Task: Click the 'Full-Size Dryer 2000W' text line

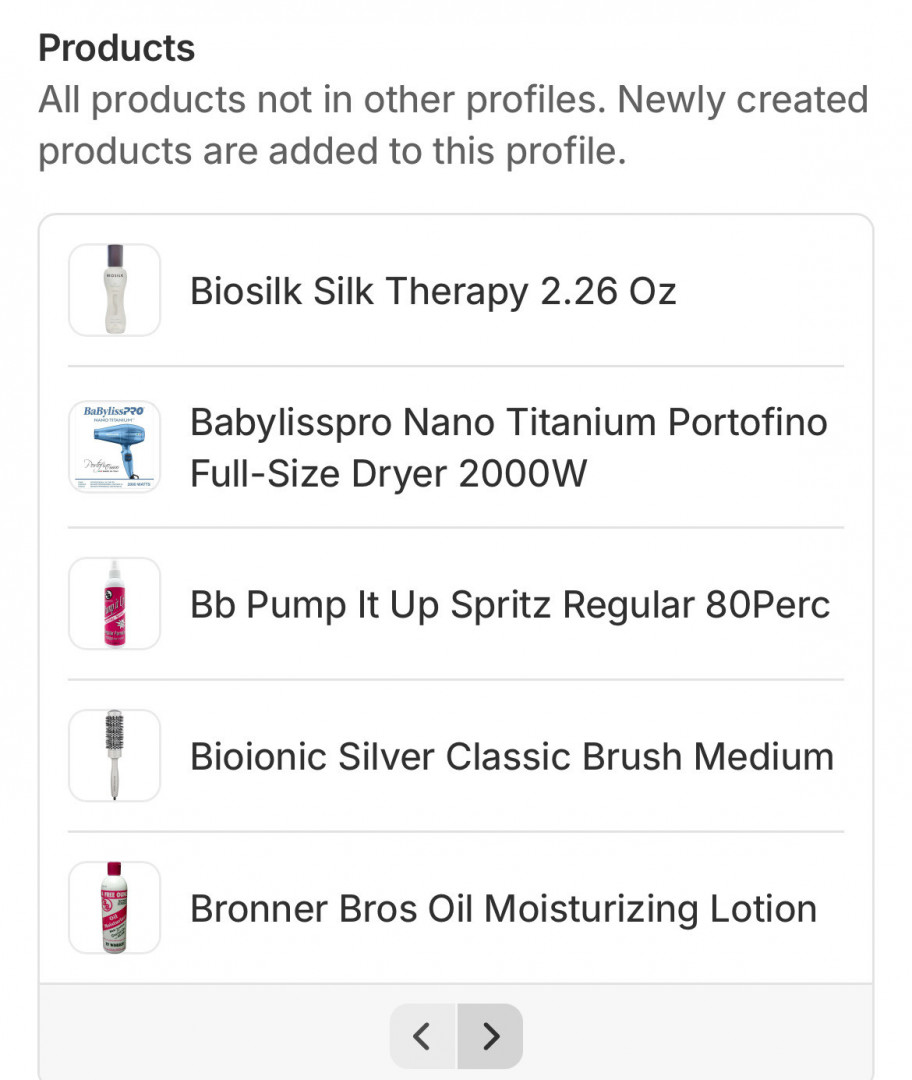Action: [x=388, y=474]
